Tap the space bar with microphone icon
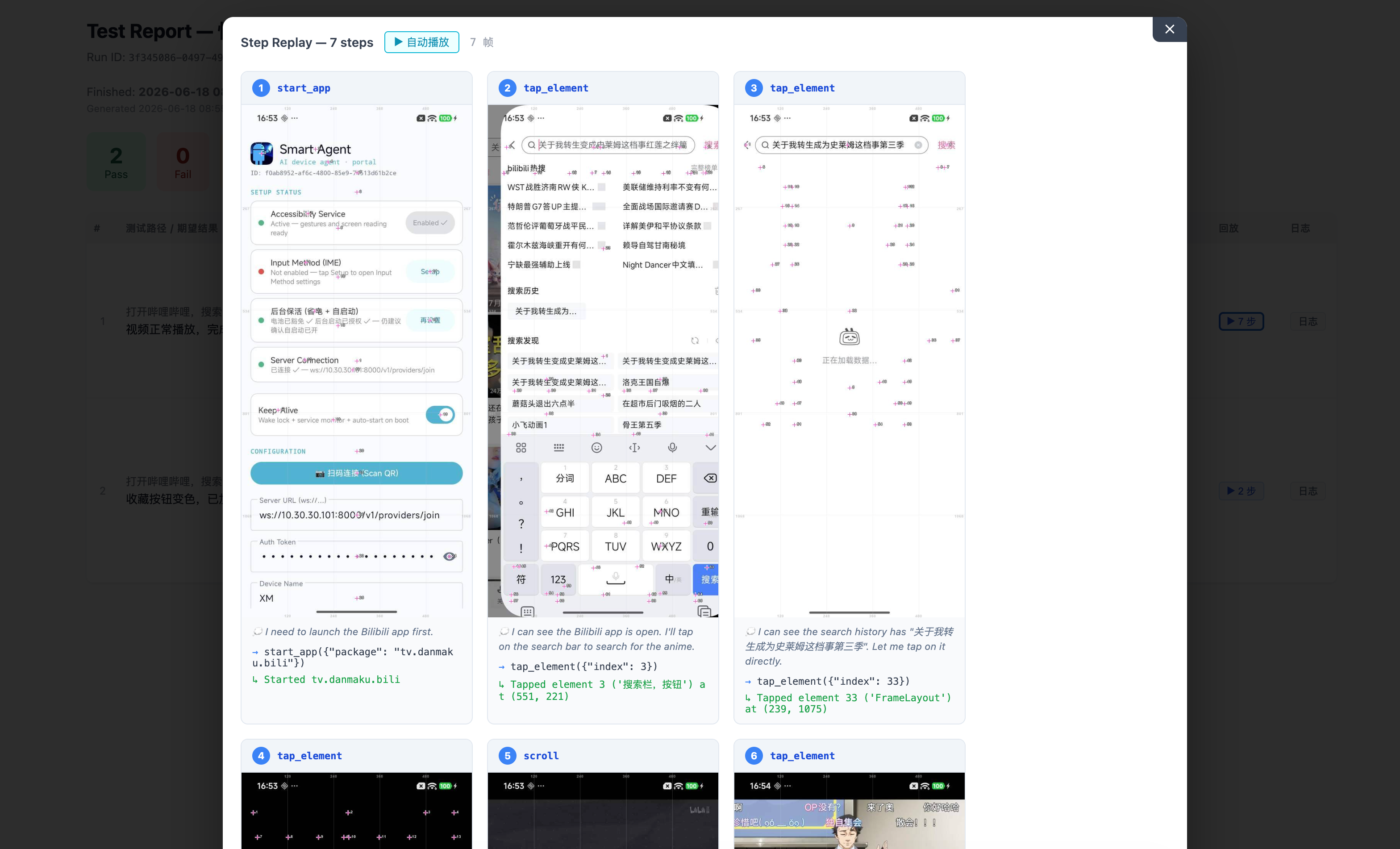This screenshot has height=849, width=1400. click(x=615, y=580)
